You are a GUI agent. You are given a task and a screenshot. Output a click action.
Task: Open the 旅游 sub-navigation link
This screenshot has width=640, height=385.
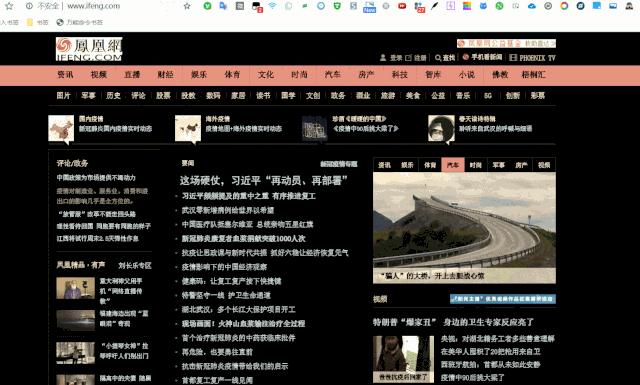click(x=388, y=96)
